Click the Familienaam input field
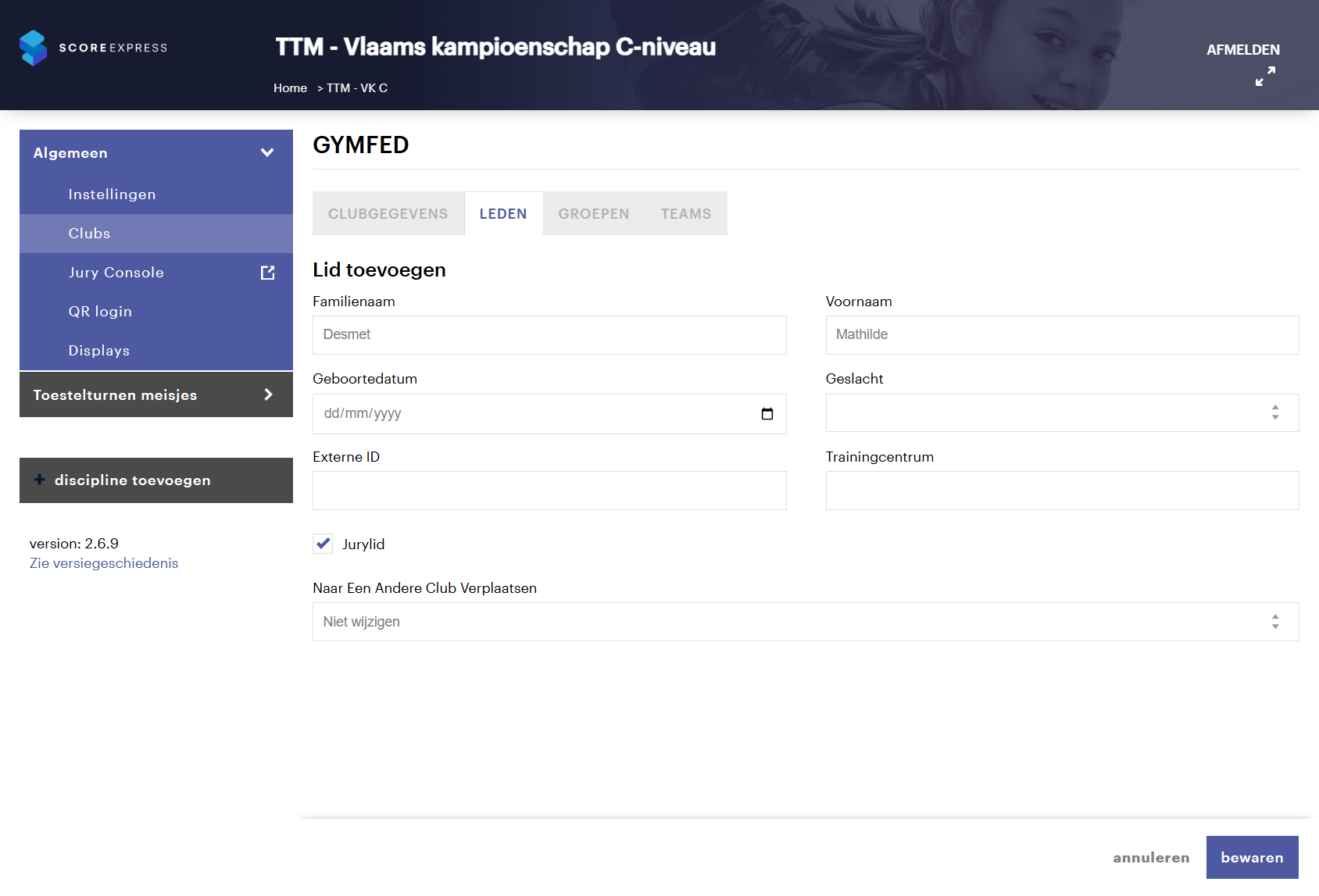Image resolution: width=1319 pixels, height=896 pixels. tap(549, 335)
